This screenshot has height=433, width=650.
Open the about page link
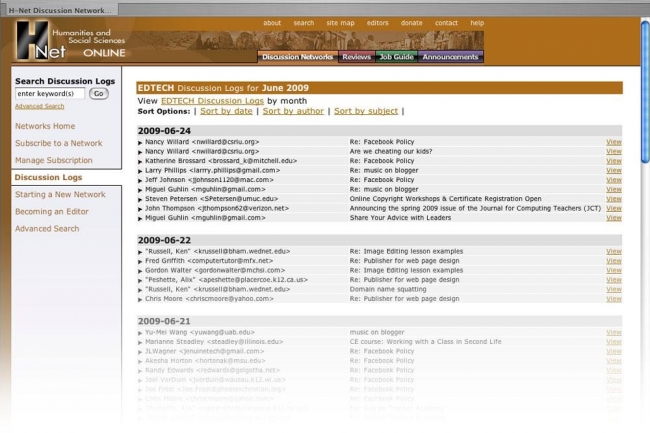[x=272, y=23]
